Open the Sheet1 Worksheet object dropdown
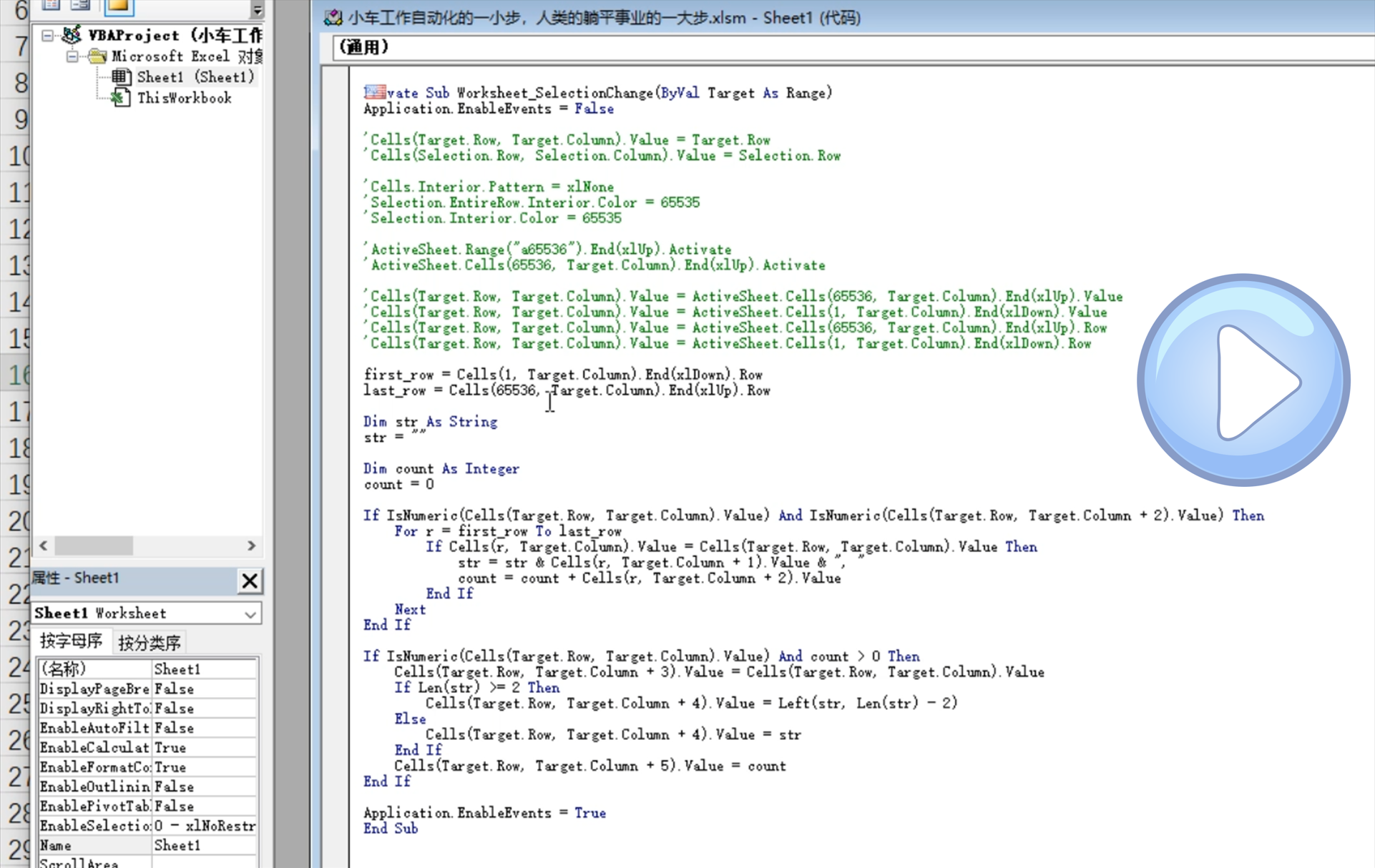Screen dimensions: 1375x868 click(x=250, y=613)
